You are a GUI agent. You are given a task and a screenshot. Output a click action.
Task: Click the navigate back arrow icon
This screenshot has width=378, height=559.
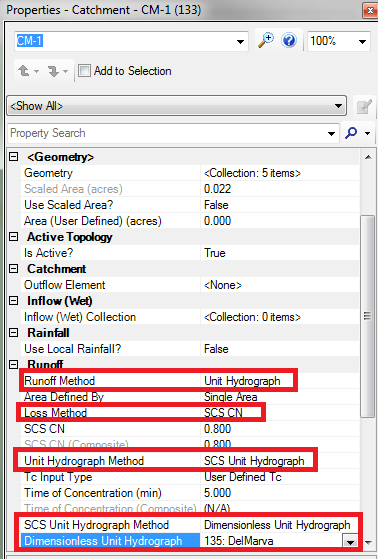(x=24, y=71)
